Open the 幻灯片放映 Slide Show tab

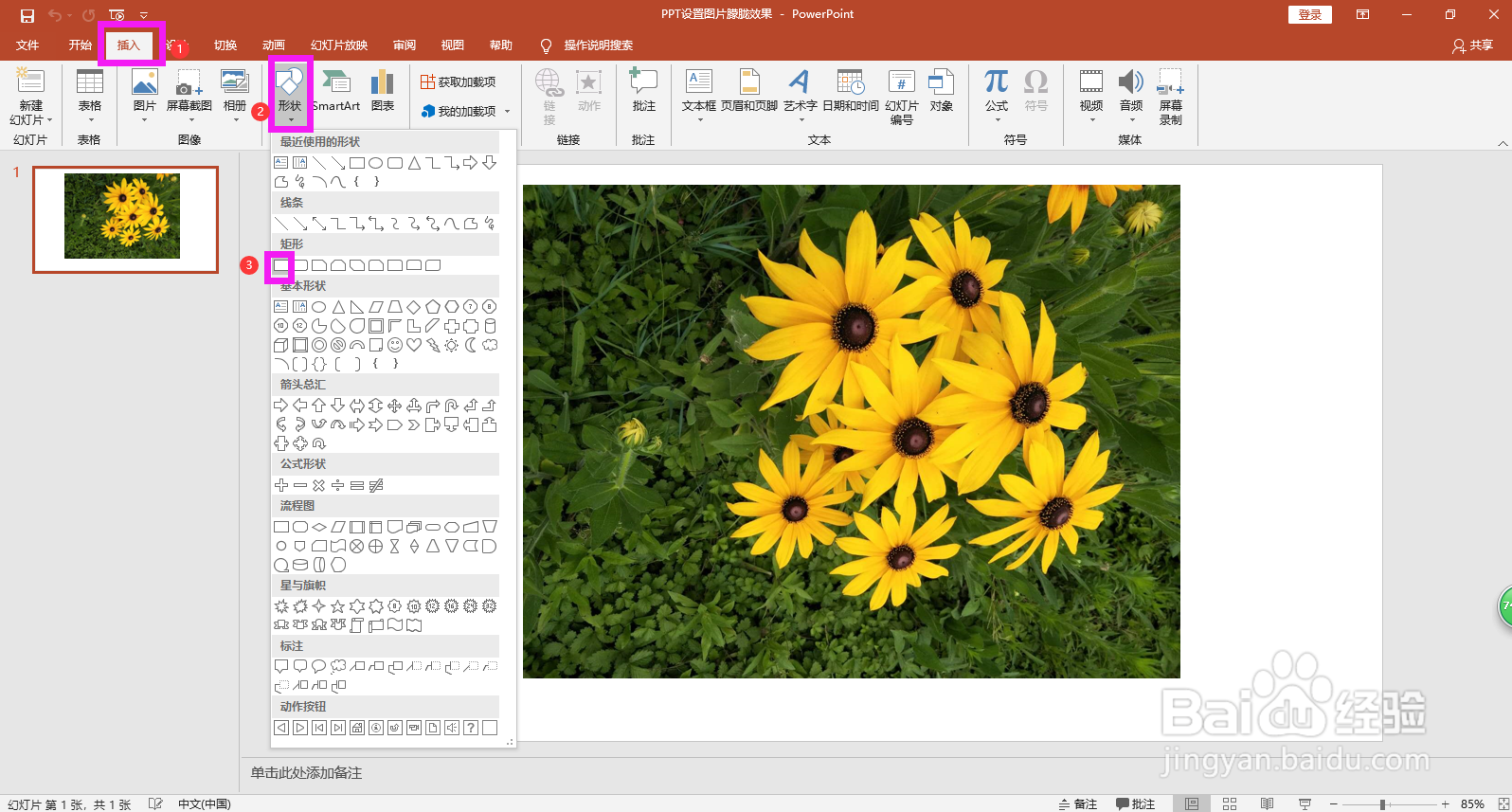[339, 45]
